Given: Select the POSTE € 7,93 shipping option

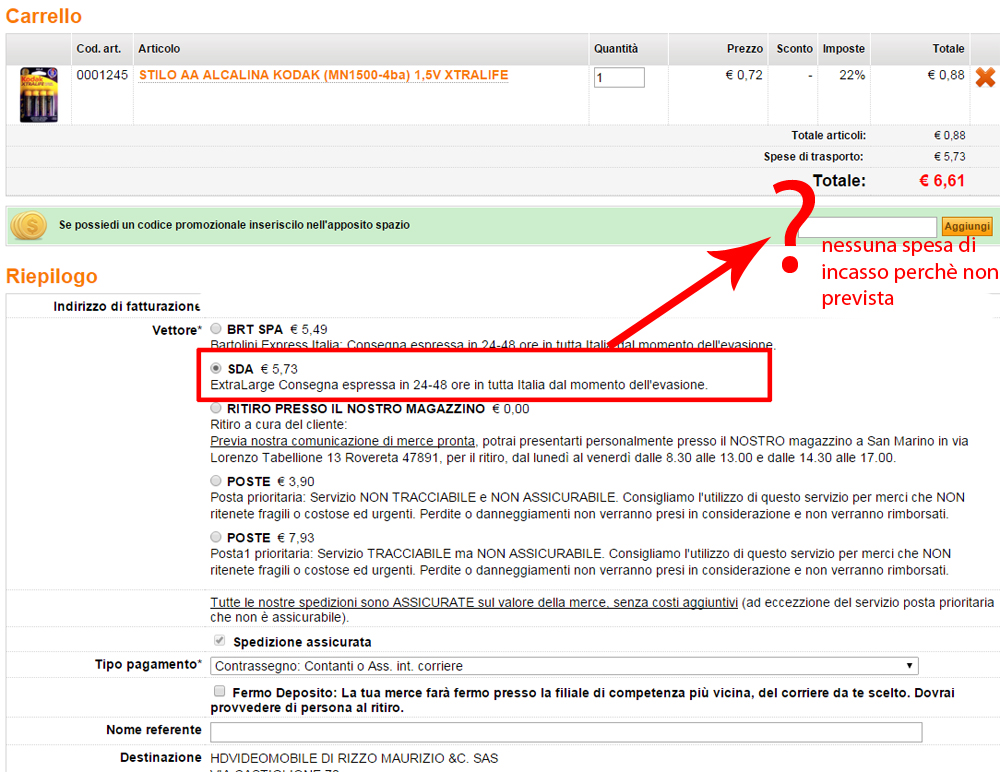Looking at the screenshot, I should click(x=216, y=537).
